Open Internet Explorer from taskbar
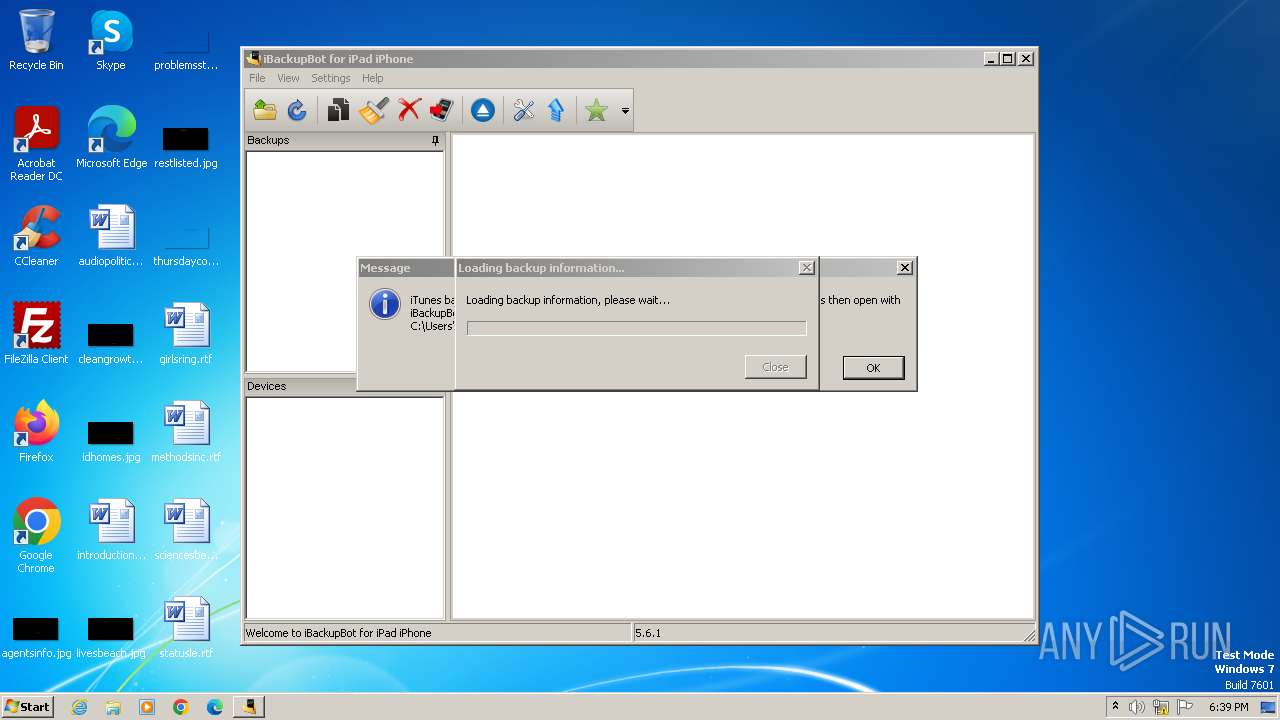Screen dimensions: 1280x720 [x=80, y=707]
